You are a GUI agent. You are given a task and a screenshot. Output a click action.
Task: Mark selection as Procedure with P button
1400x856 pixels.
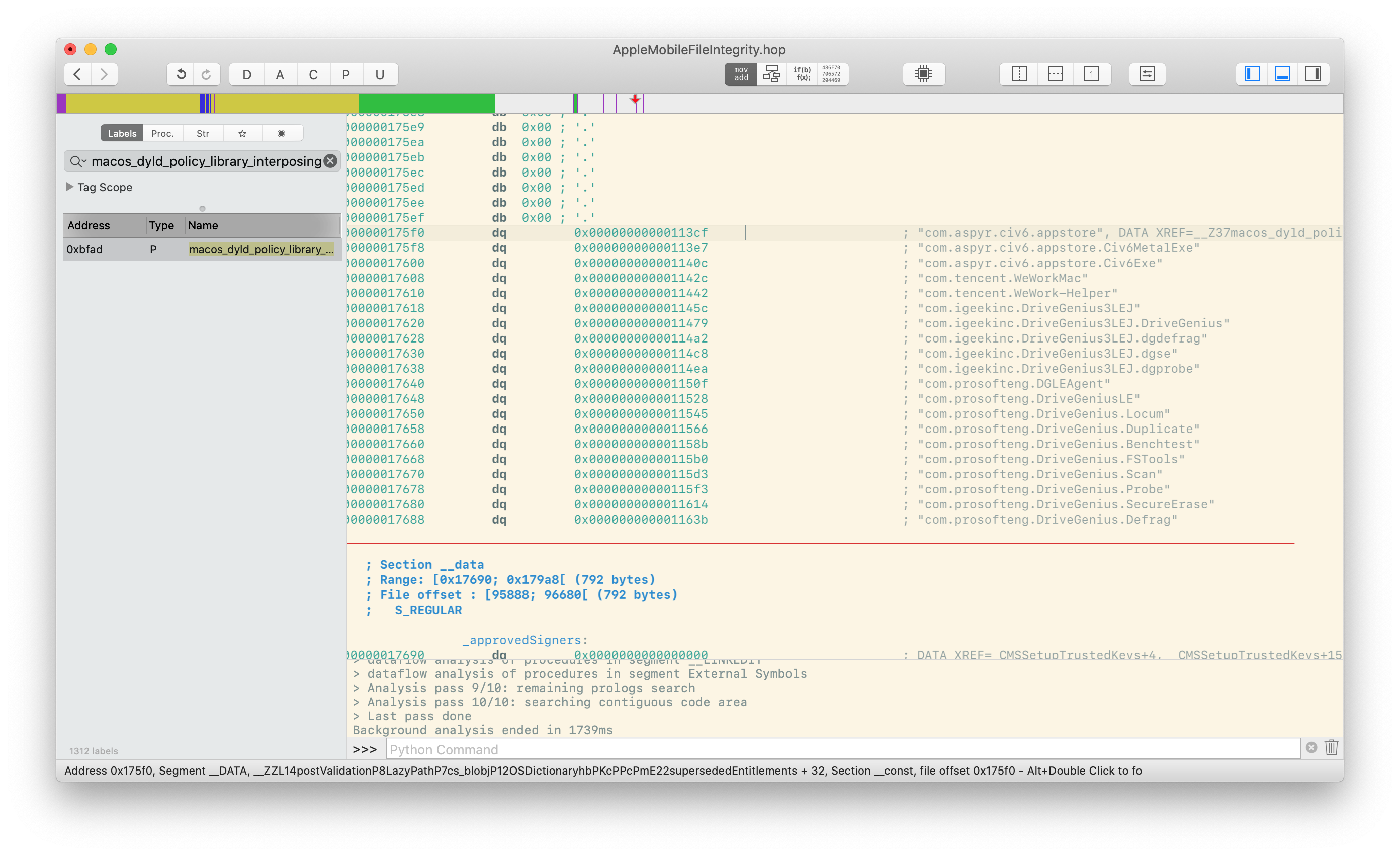click(346, 74)
